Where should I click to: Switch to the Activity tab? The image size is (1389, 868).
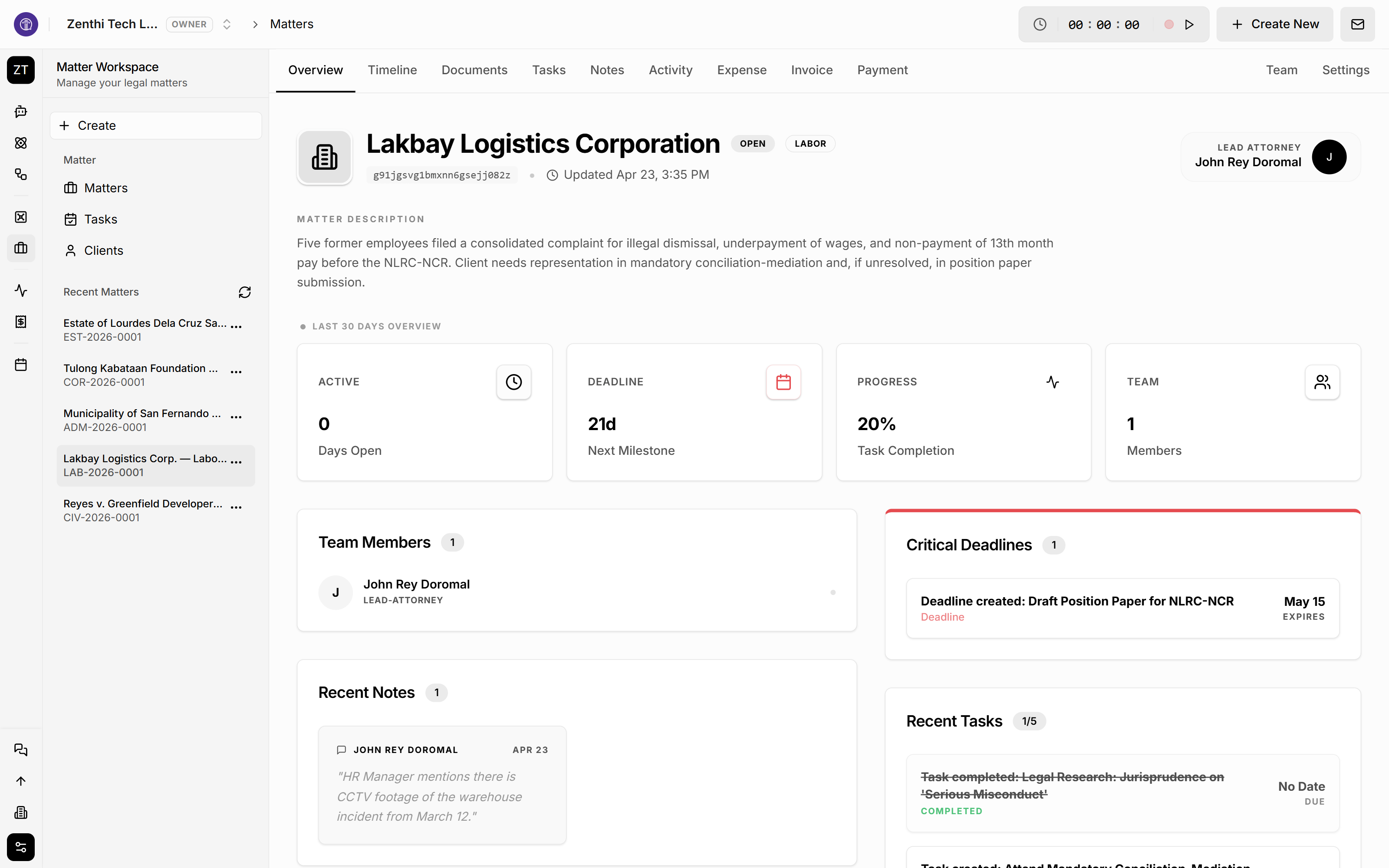tap(670, 70)
